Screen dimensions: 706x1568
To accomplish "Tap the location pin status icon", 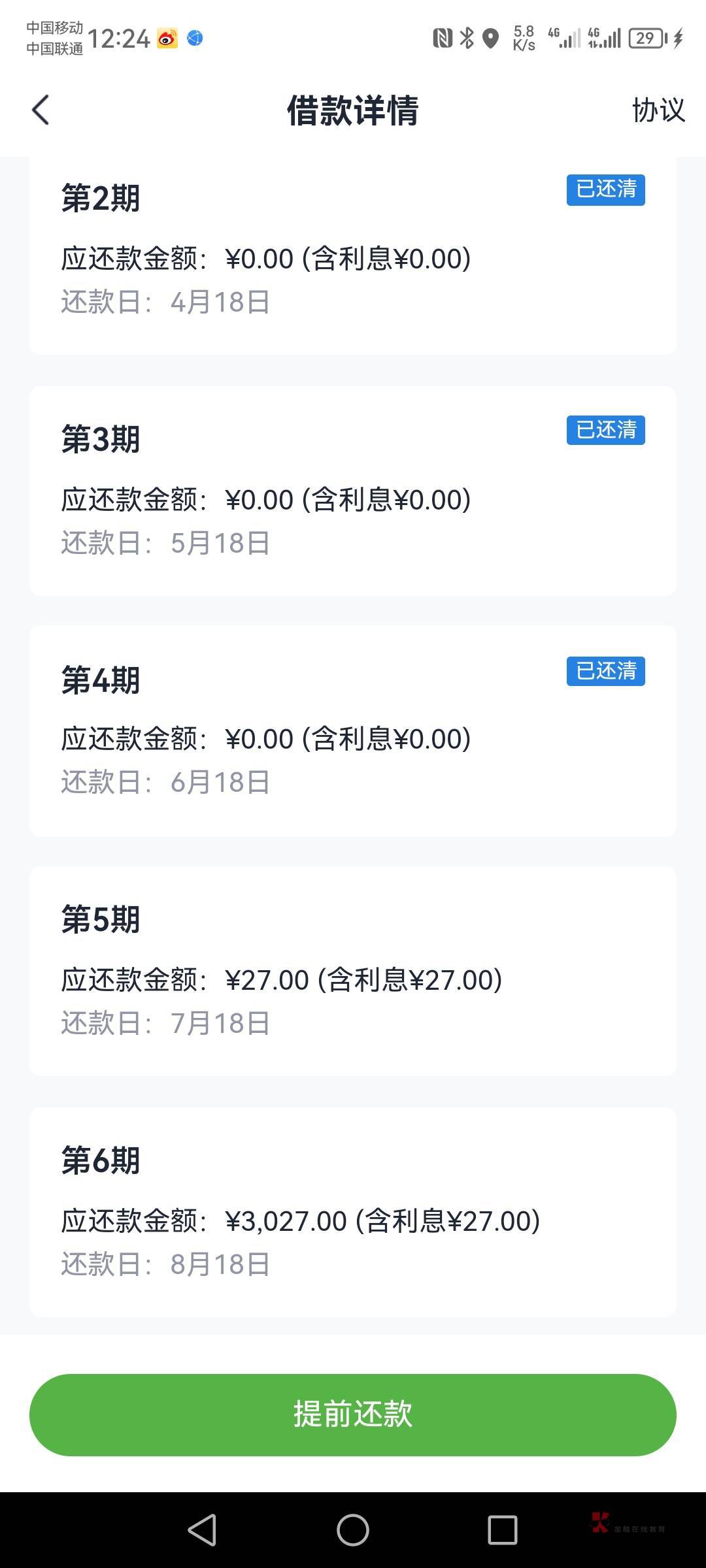I will 490,39.
